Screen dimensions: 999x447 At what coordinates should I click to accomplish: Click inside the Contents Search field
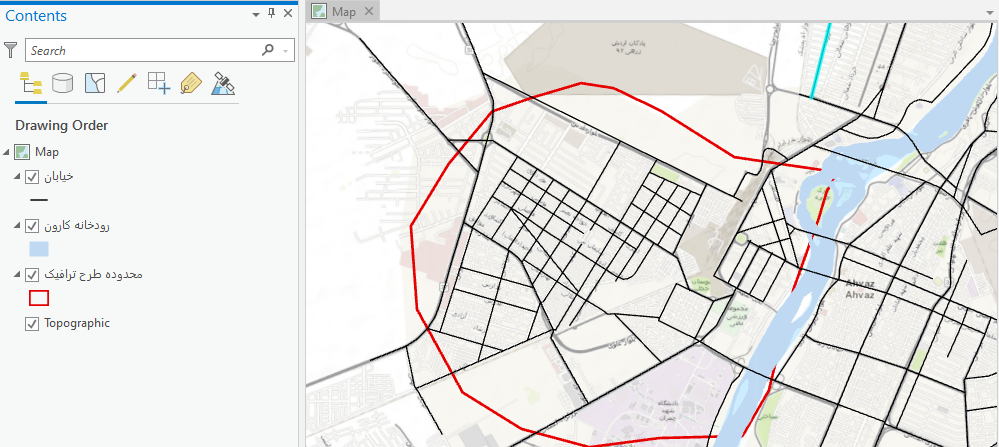(x=140, y=50)
